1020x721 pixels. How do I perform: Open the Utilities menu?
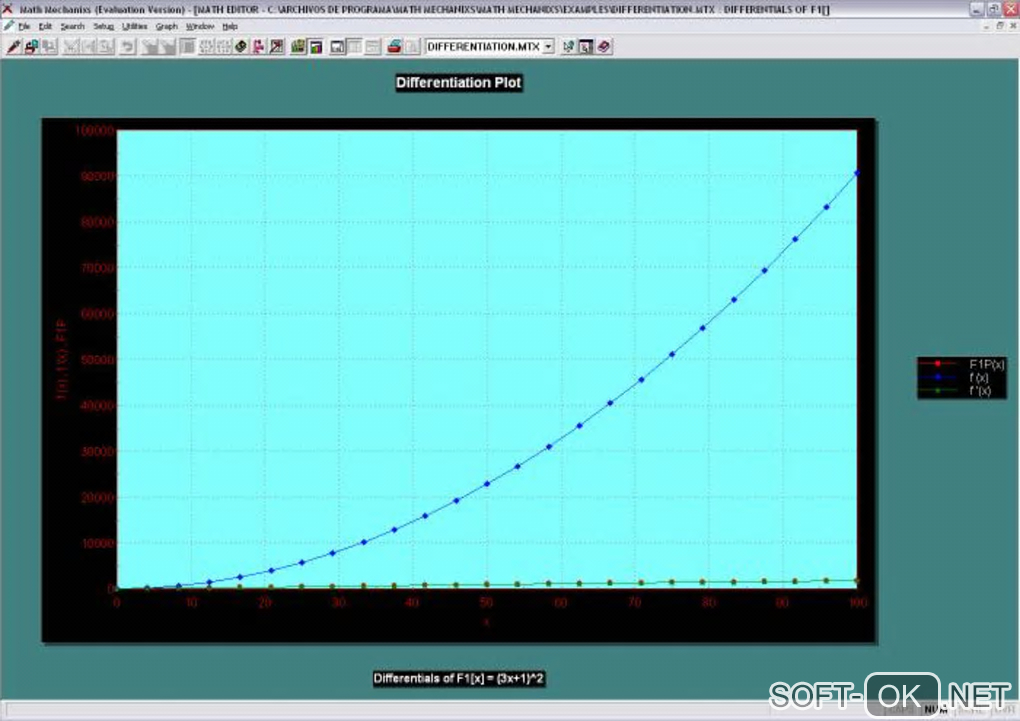[135, 27]
